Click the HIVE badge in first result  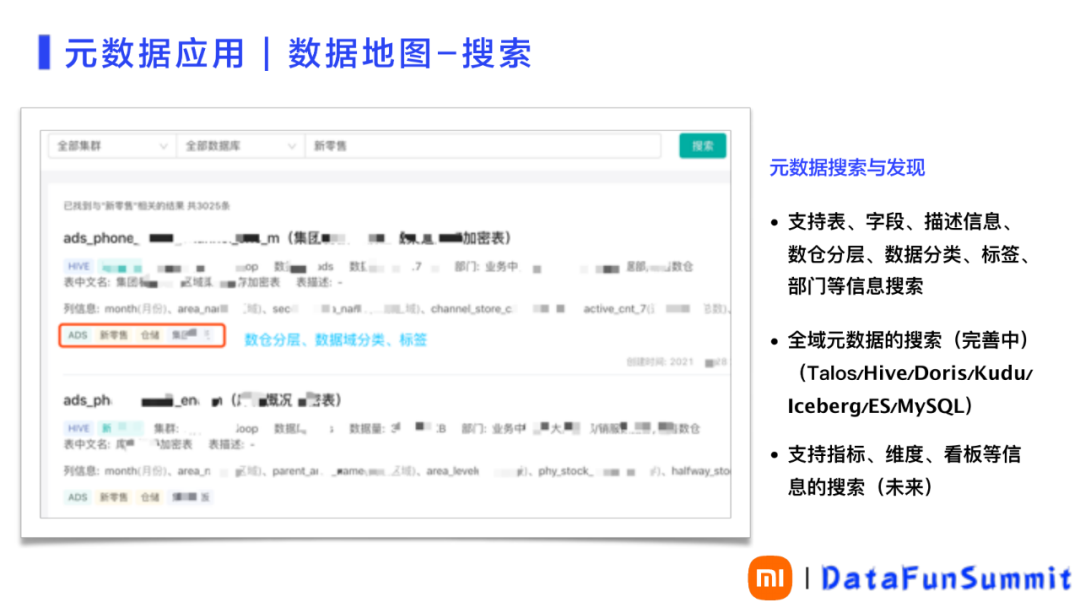click(x=79, y=266)
